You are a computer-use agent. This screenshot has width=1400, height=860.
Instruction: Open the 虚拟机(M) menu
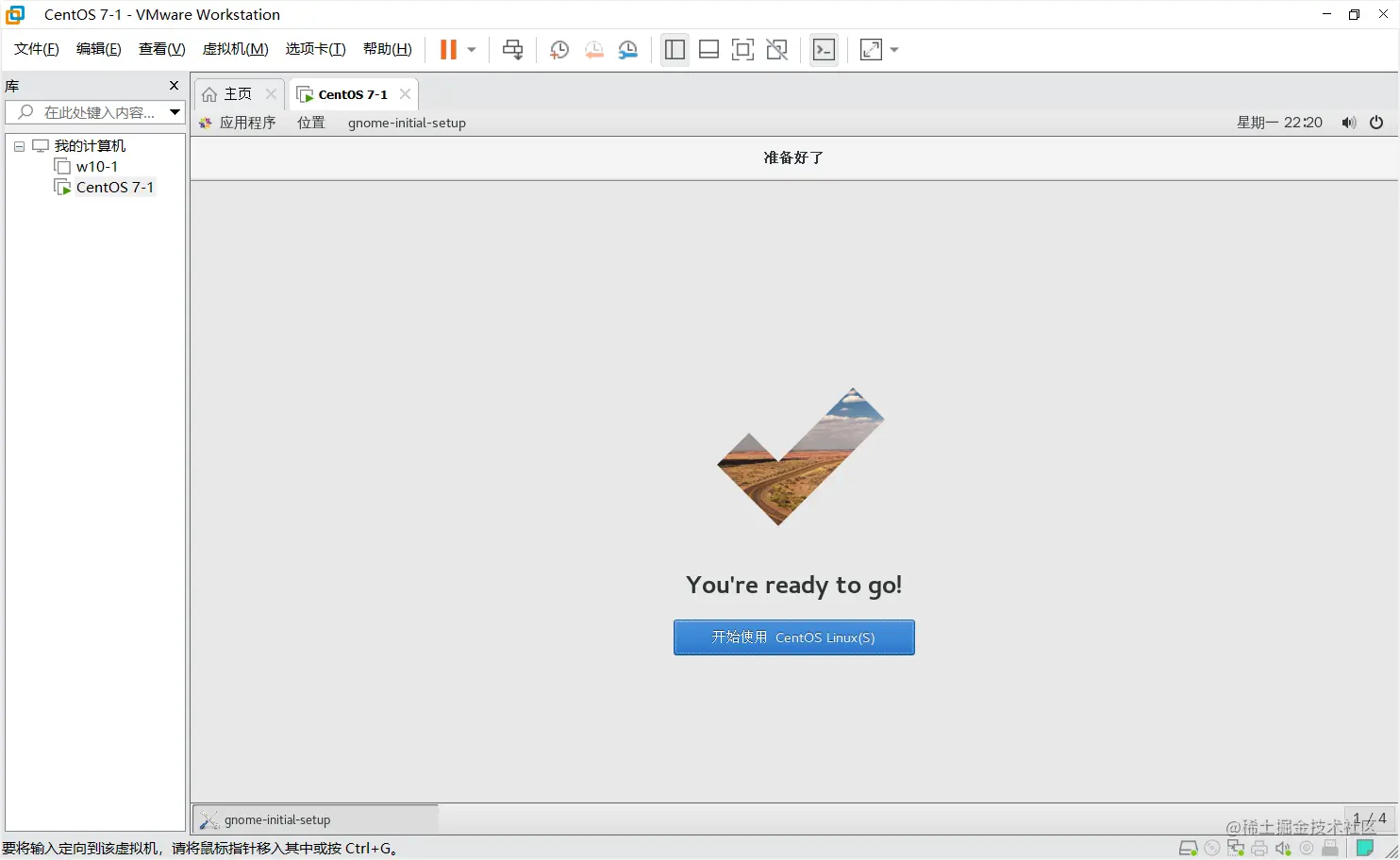coord(236,49)
